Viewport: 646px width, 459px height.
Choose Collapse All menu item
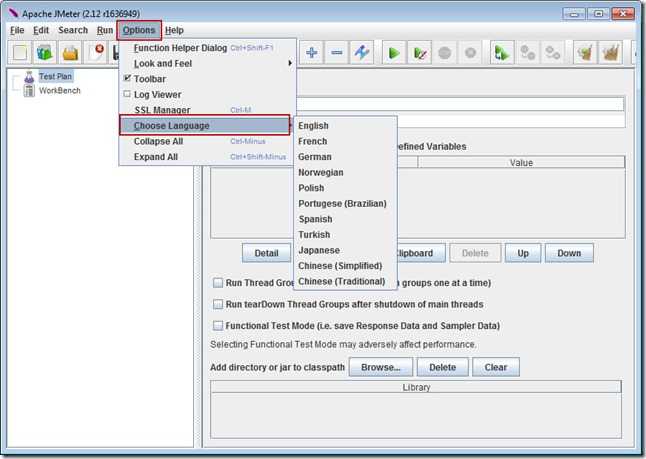tap(208, 141)
